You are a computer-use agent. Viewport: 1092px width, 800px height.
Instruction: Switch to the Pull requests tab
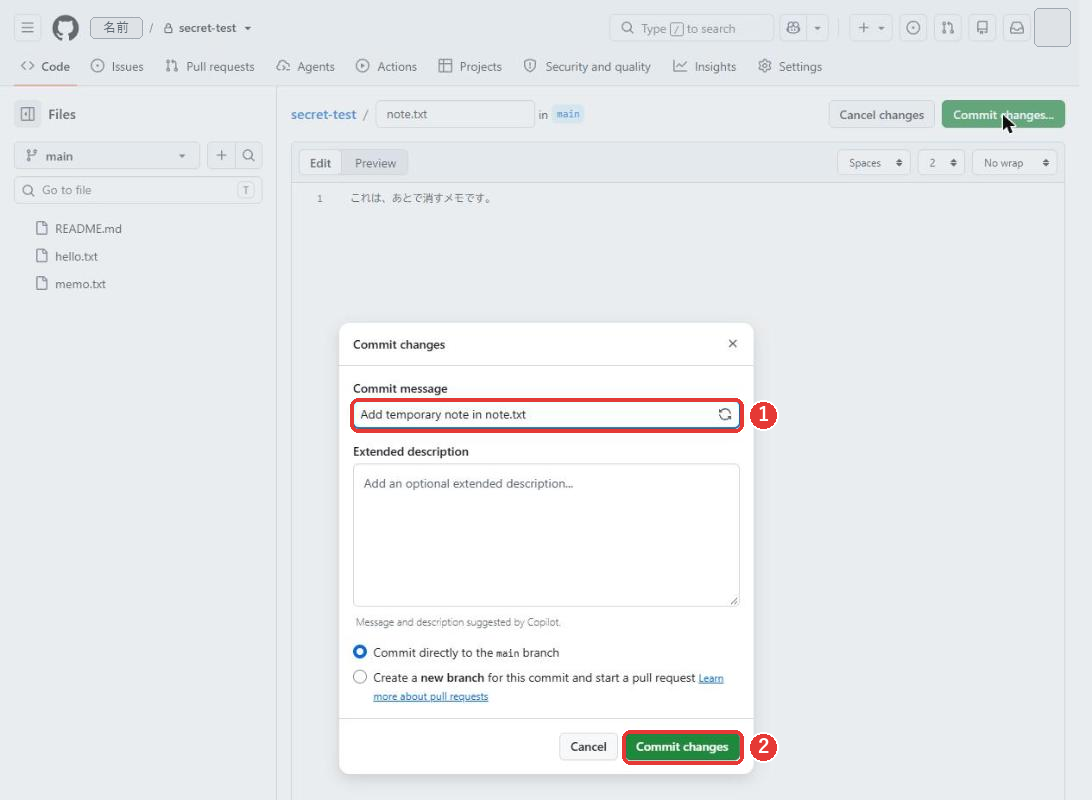pos(210,66)
